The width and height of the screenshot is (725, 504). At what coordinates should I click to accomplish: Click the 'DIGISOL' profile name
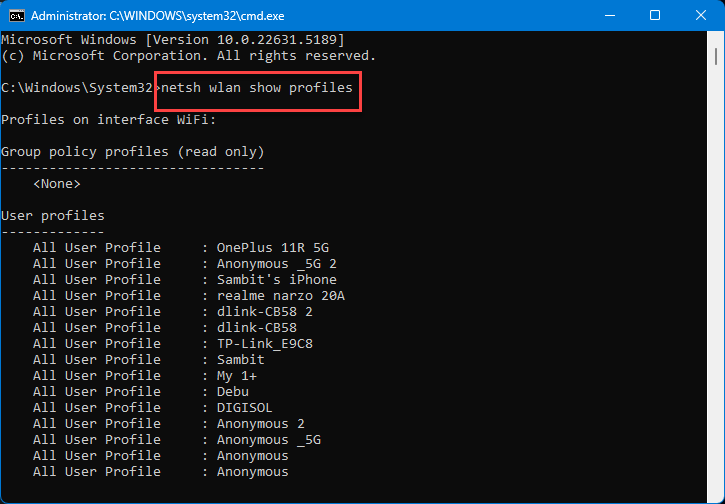click(245, 408)
